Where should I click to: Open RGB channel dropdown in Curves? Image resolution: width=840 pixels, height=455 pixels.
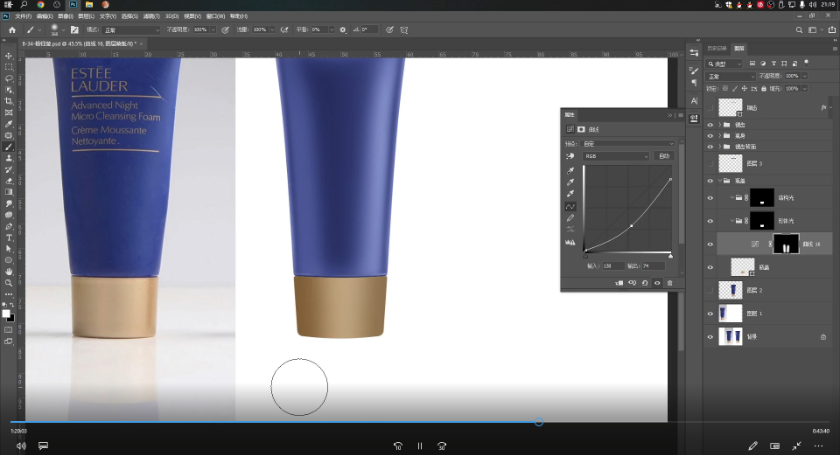[x=616, y=156]
